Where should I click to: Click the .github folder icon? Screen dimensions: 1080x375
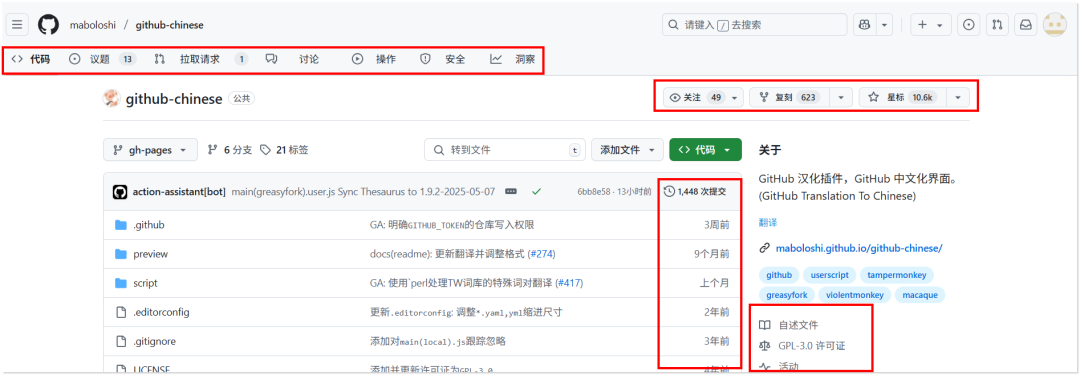tap(121, 225)
